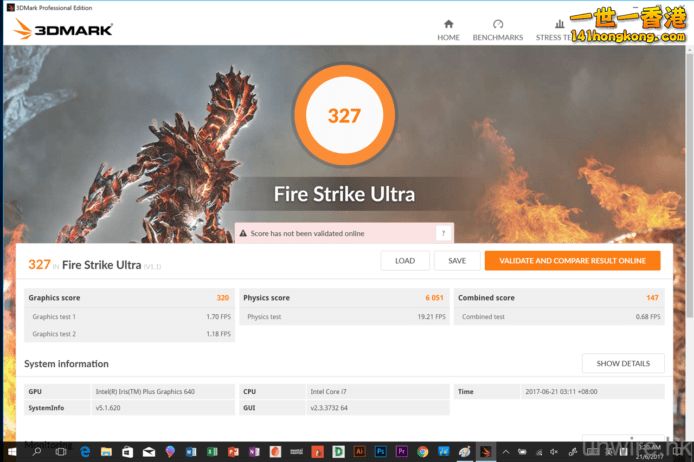This screenshot has width=694, height=462.
Task: Click the orange 327 score circle
Action: tap(344, 116)
